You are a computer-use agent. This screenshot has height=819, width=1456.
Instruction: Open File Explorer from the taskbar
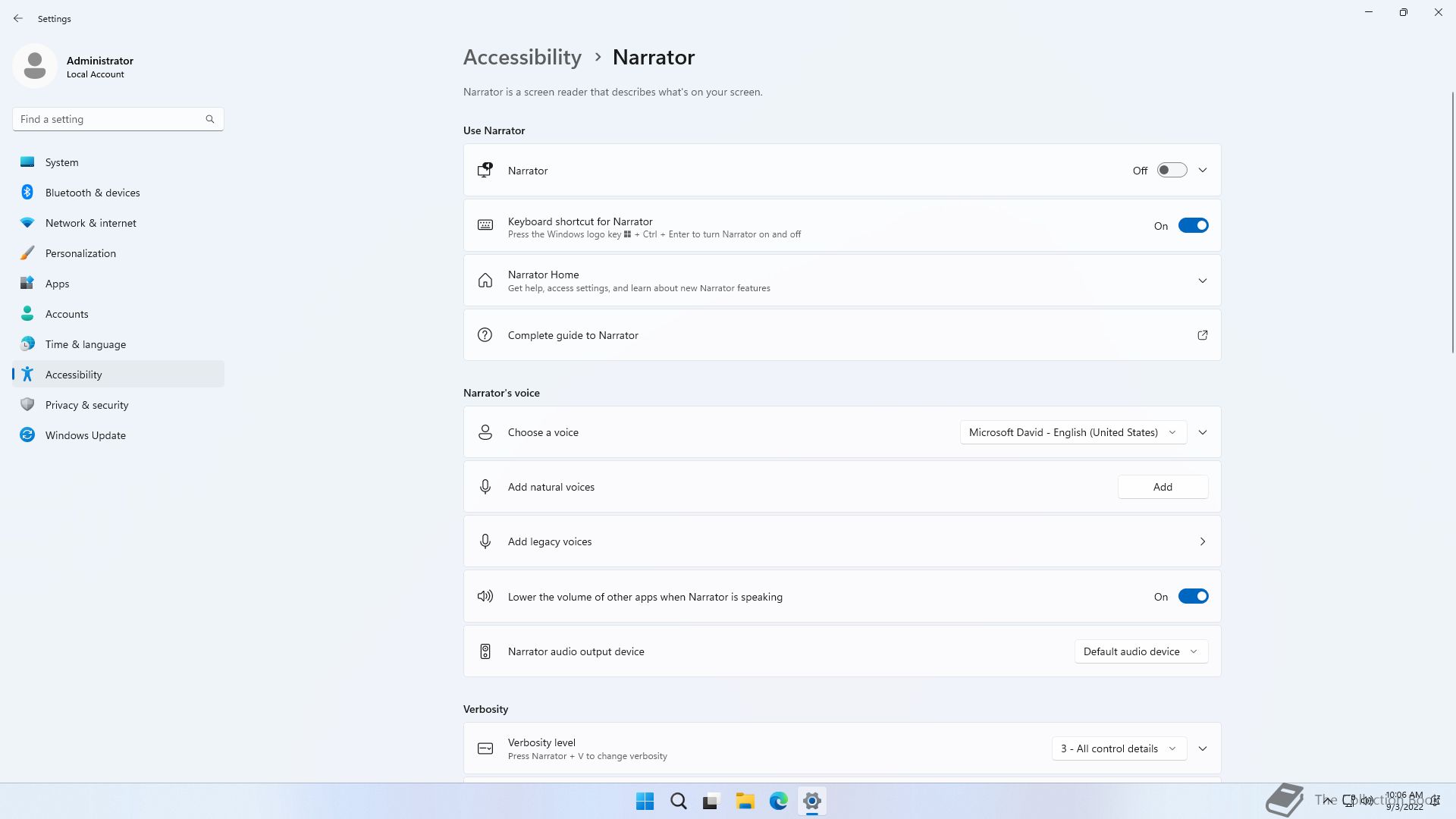[x=745, y=801]
